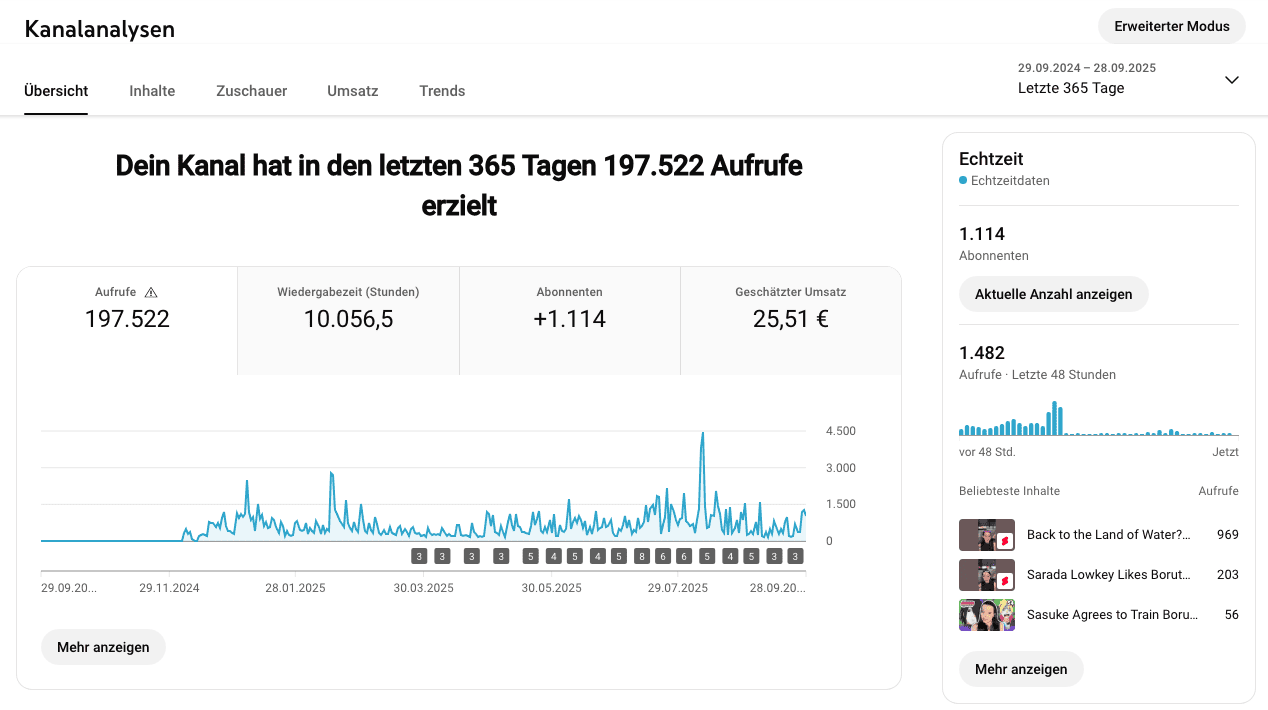Open the Back to the Land of Water thumbnail
This screenshot has height=710, width=1268.
click(987, 535)
